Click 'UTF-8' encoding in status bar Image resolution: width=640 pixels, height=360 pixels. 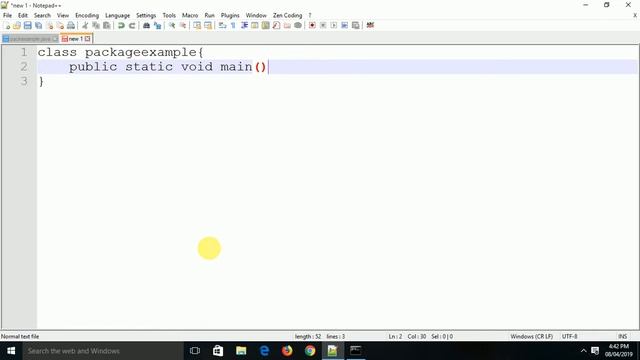pos(569,336)
